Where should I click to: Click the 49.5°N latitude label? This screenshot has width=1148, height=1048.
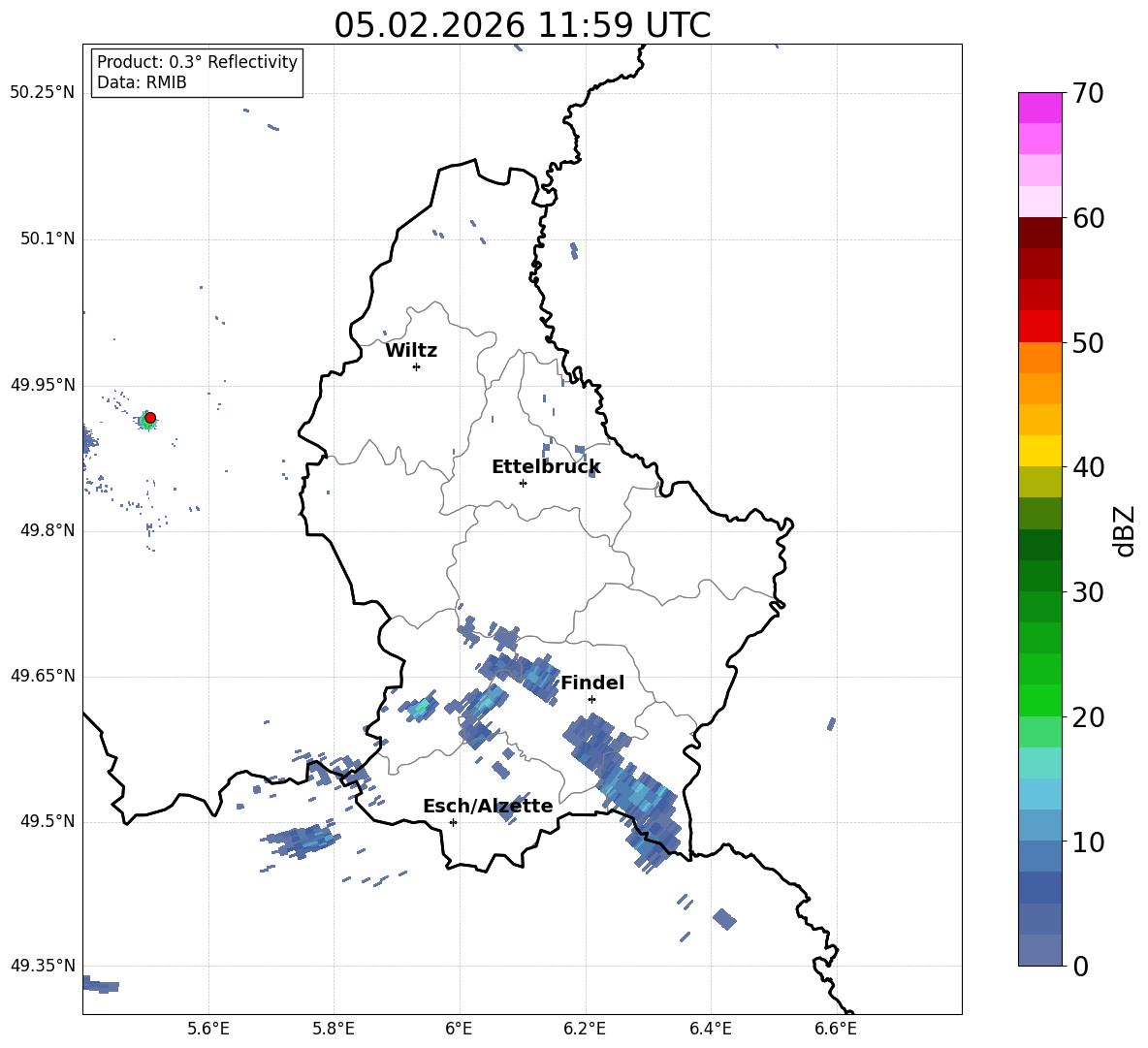click(x=48, y=820)
